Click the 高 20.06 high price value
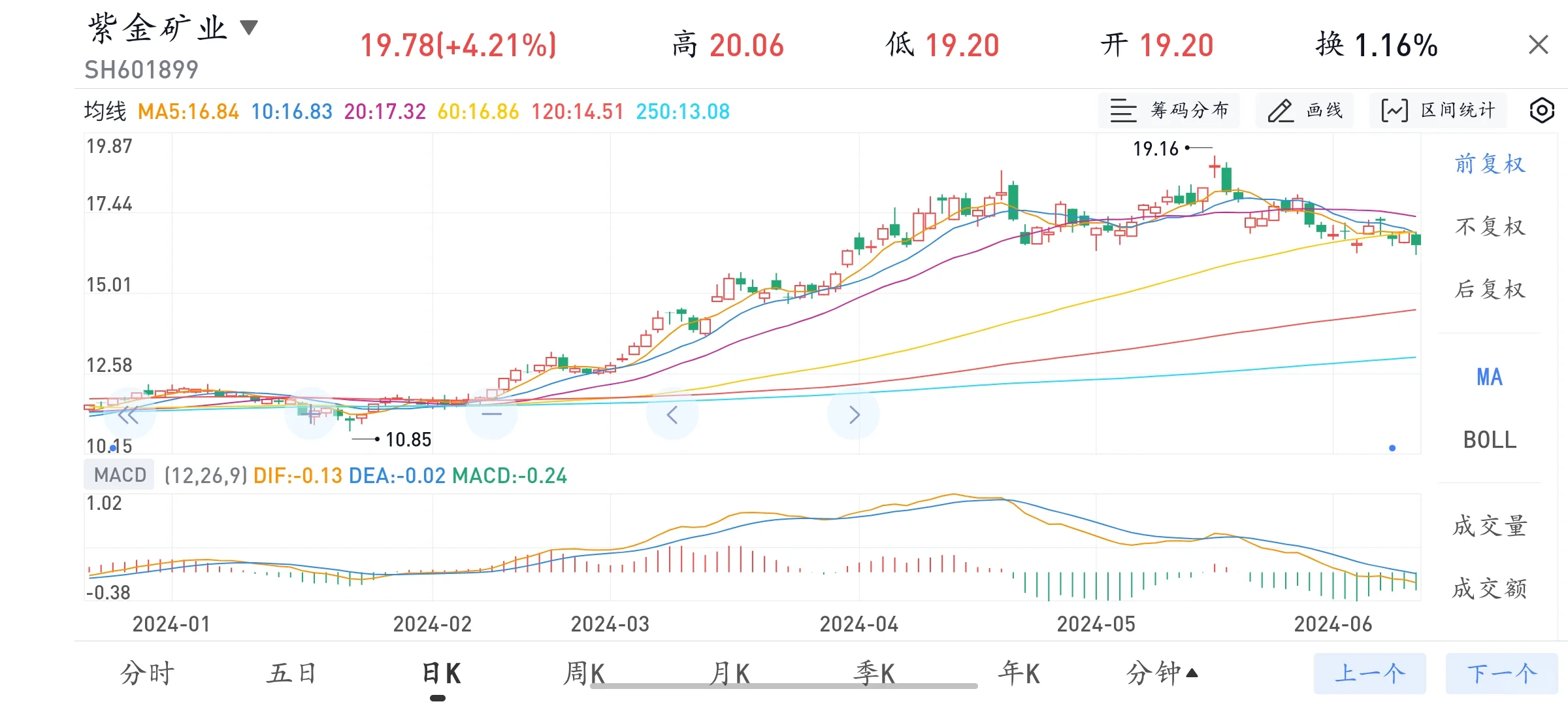Image resolution: width=1568 pixels, height=706 pixels. click(728, 46)
